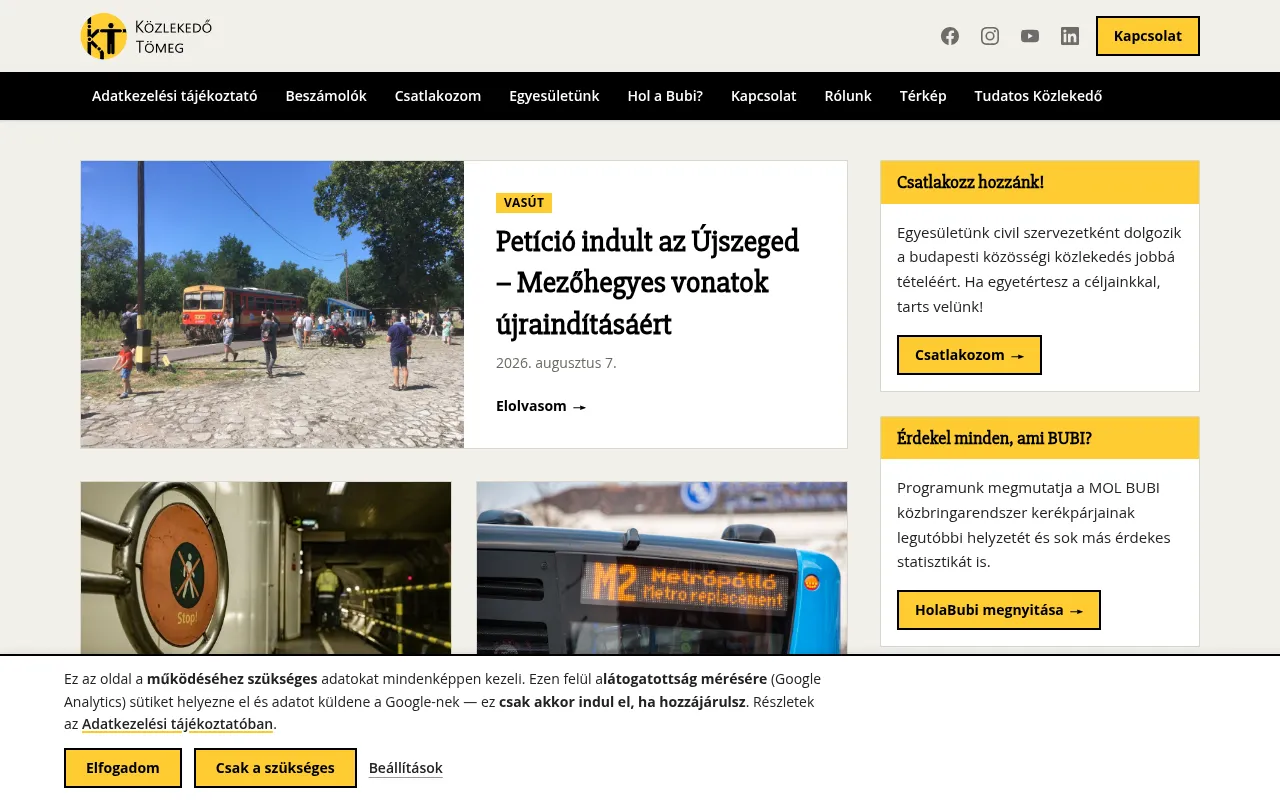Screen dimensions: 1280x800
Task: Click the Érdekel minden, ami BUBI? heading
Action: 994,438
